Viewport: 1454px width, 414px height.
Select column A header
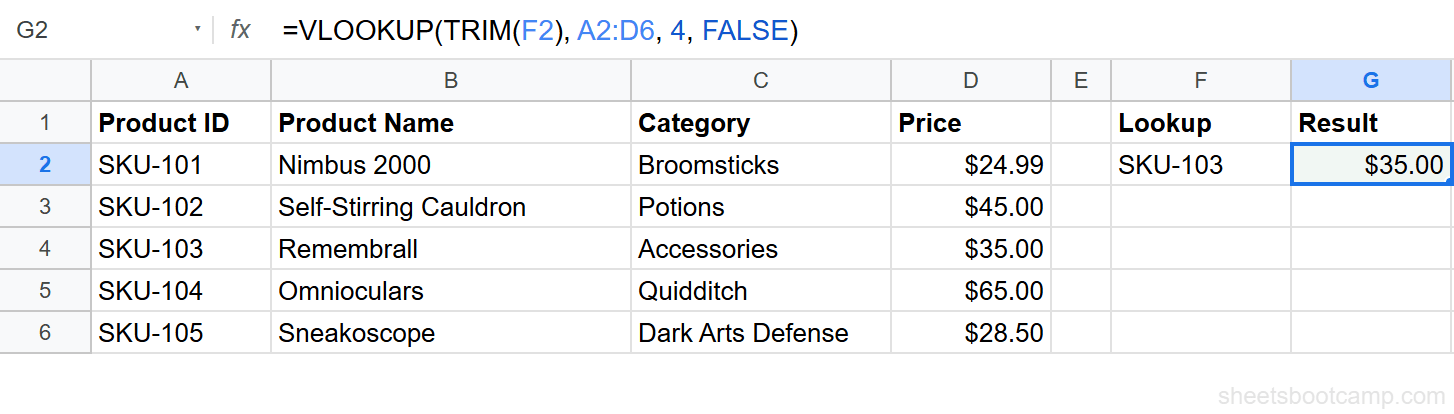[x=181, y=81]
